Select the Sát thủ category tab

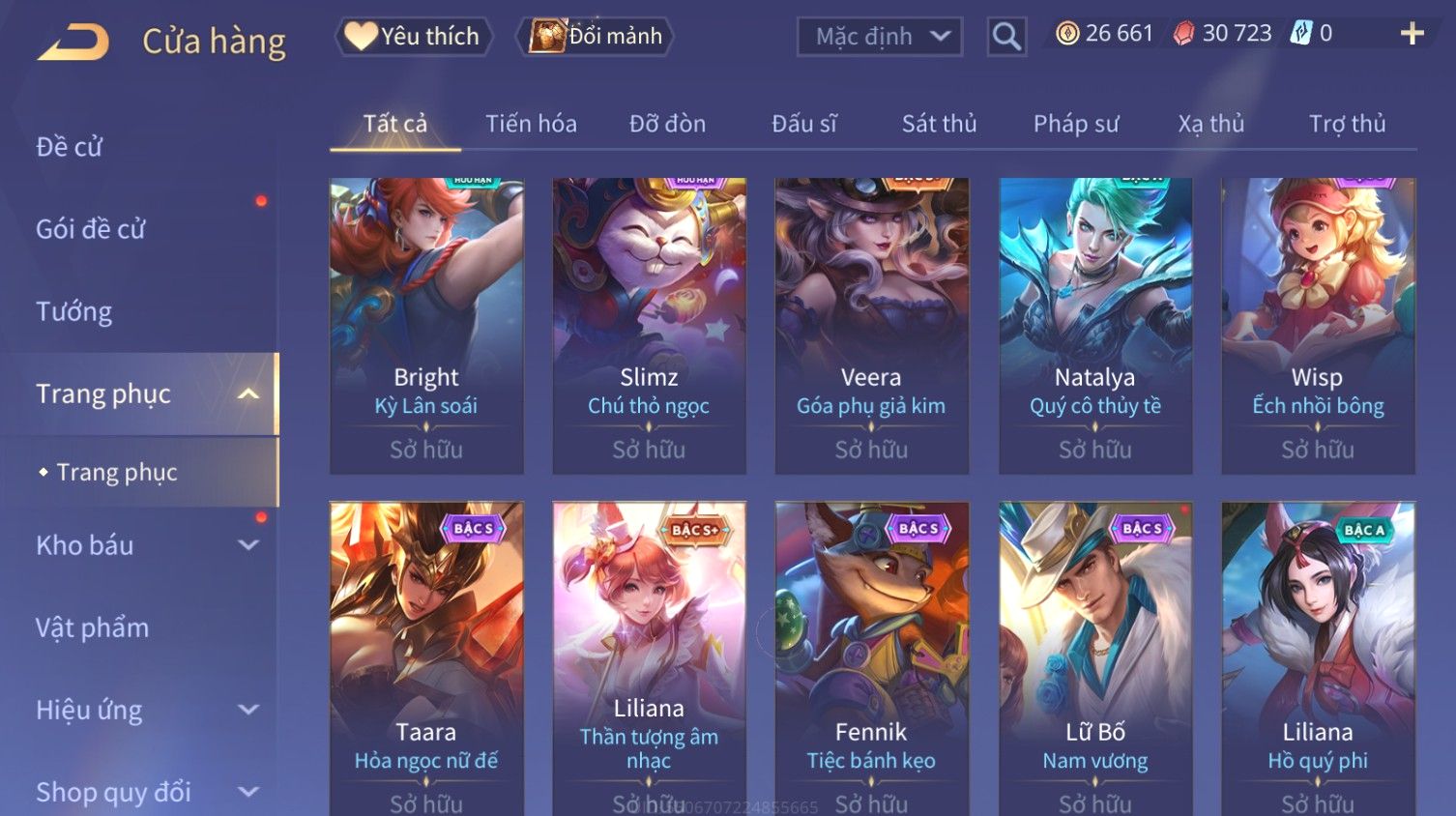[939, 124]
